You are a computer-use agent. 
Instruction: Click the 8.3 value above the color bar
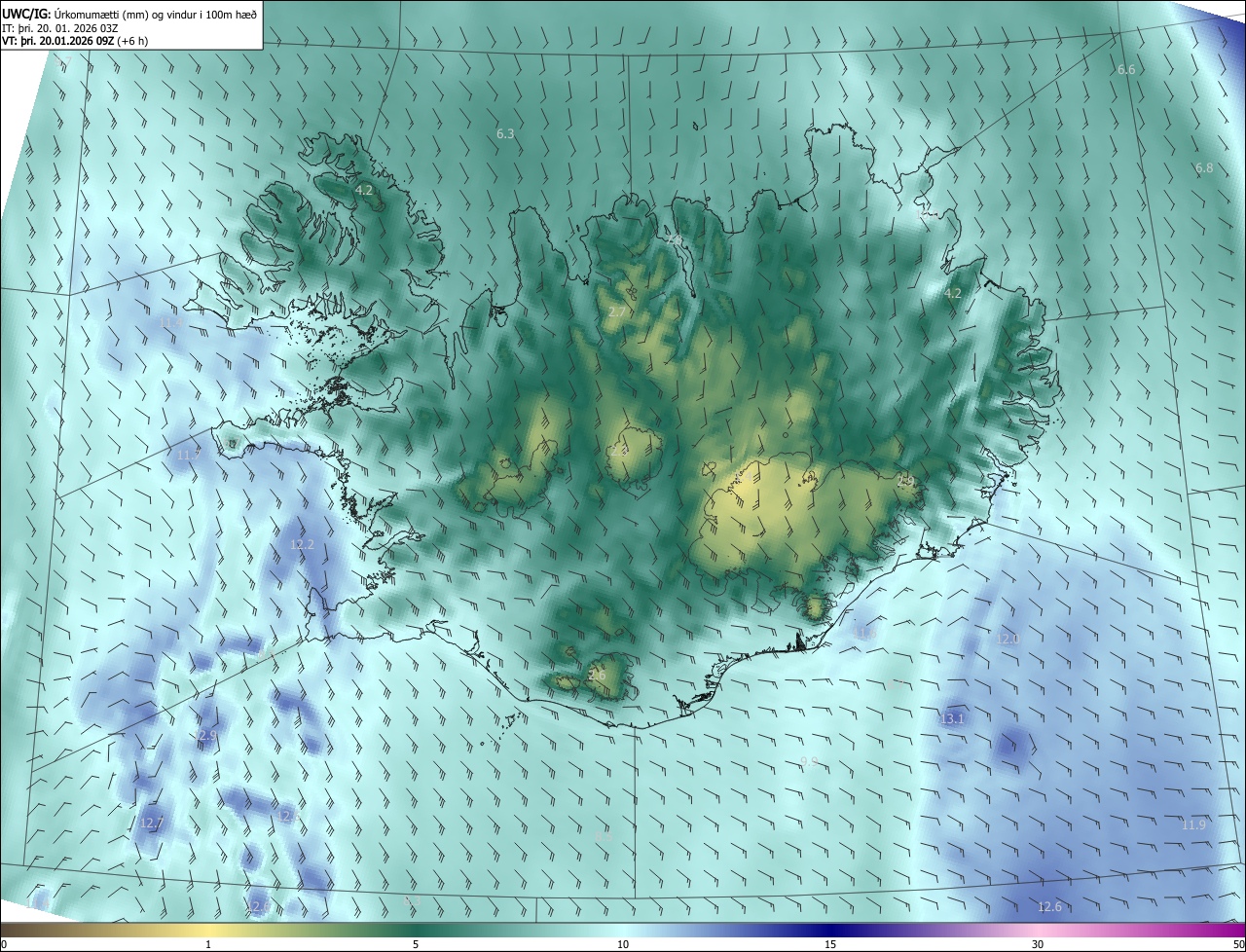pos(412,902)
